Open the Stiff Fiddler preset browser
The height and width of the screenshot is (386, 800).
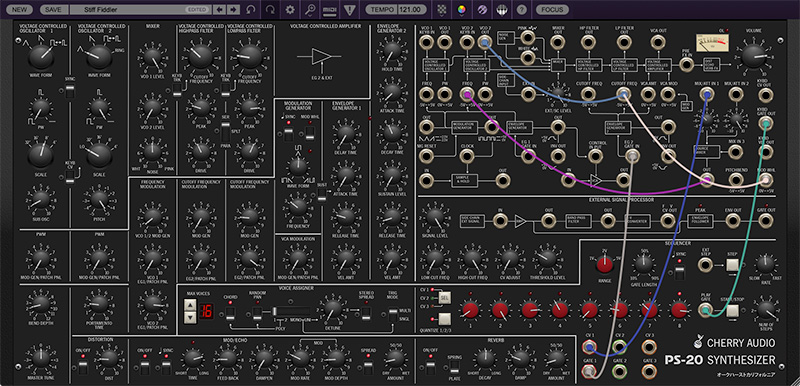139,9
